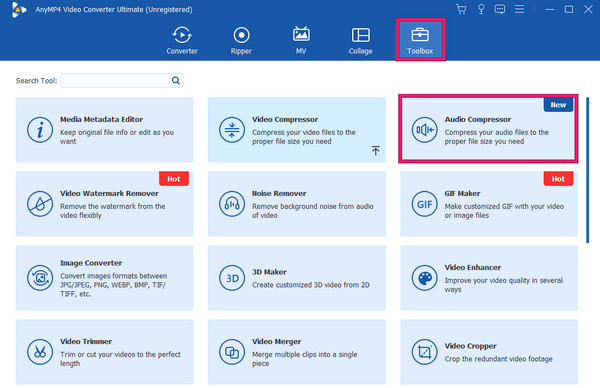Switch to the Ripper tab

click(241, 41)
